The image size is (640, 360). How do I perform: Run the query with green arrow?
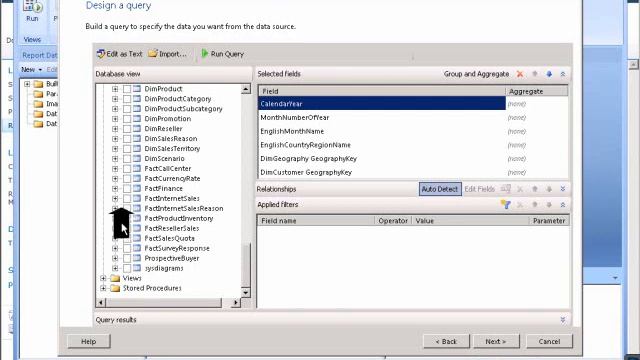click(x=205, y=53)
